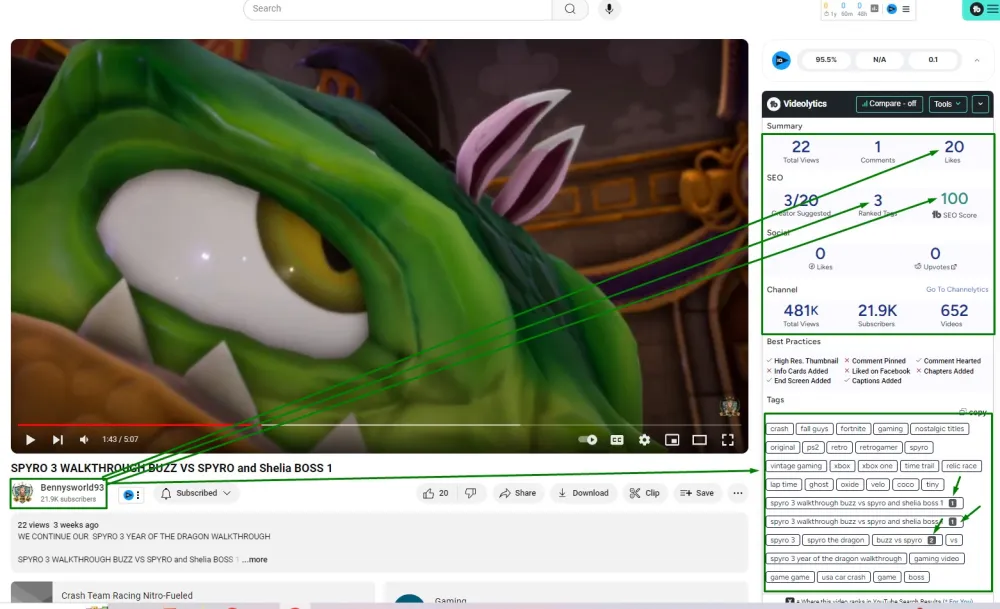Select the 'fall guys' tag
Screen dimensions: 1000x609
tap(814, 429)
